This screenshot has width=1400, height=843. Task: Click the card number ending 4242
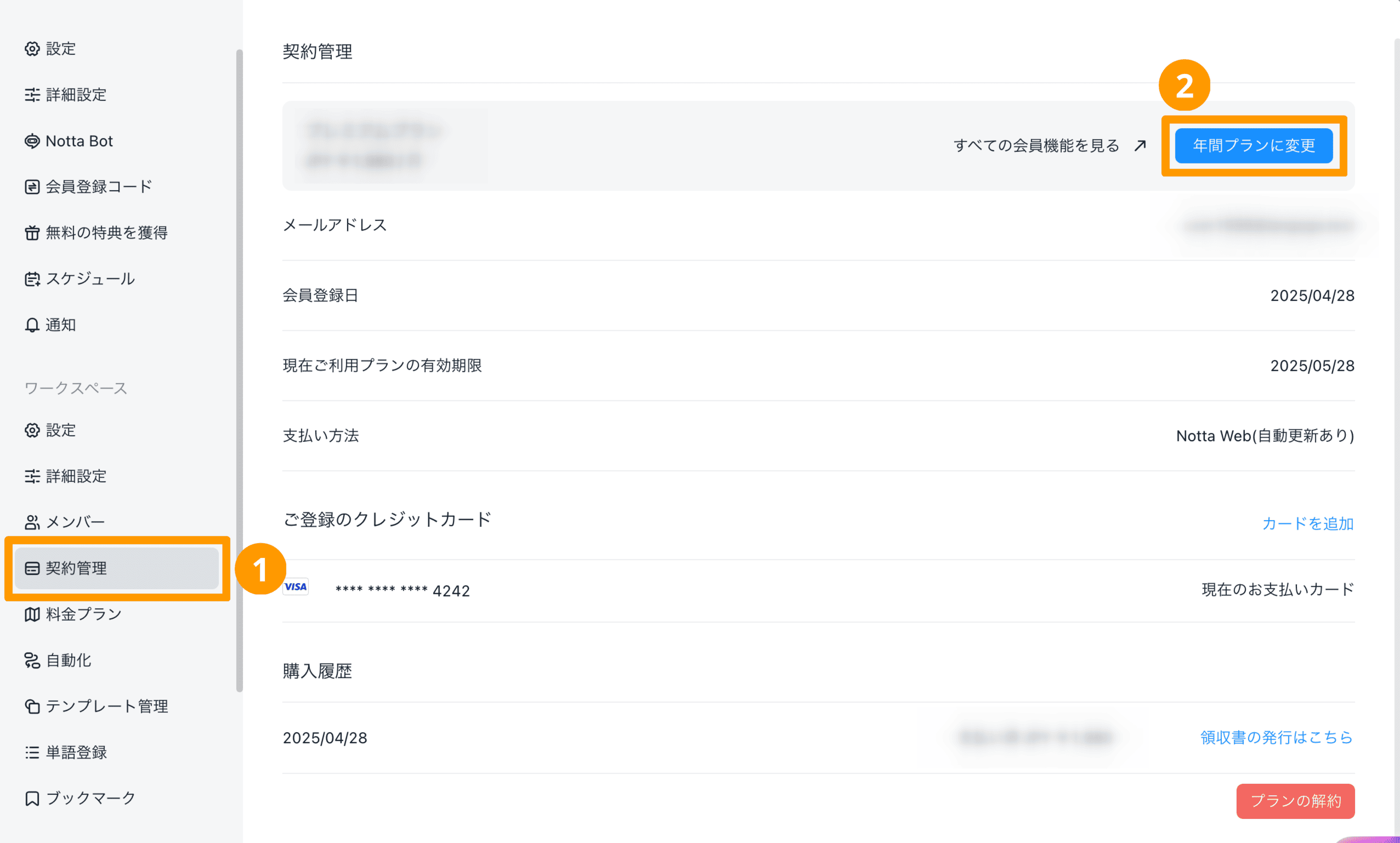click(403, 591)
